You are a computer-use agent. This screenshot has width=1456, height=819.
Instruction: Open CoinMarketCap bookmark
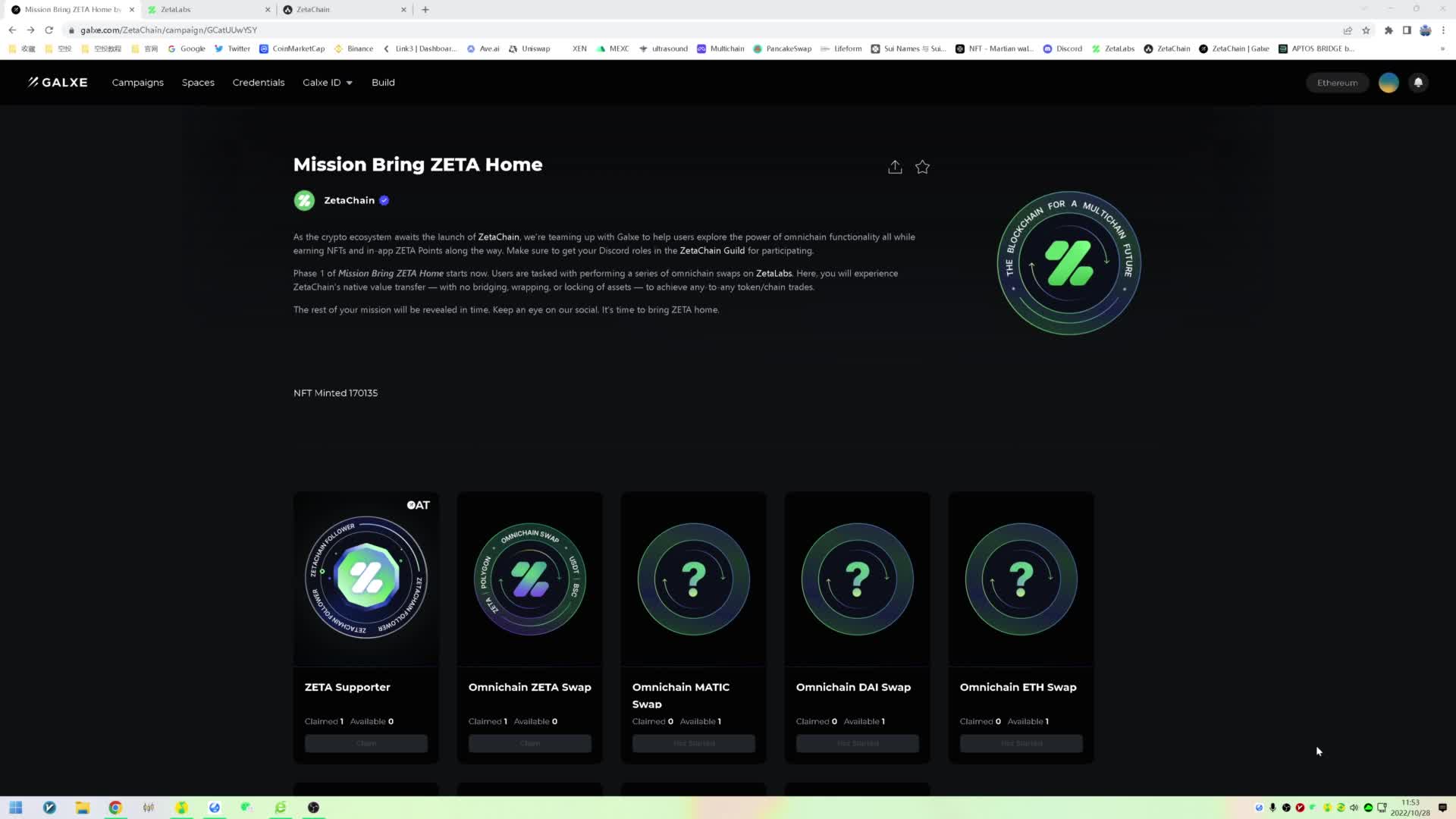pyautogui.click(x=292, y=49)
